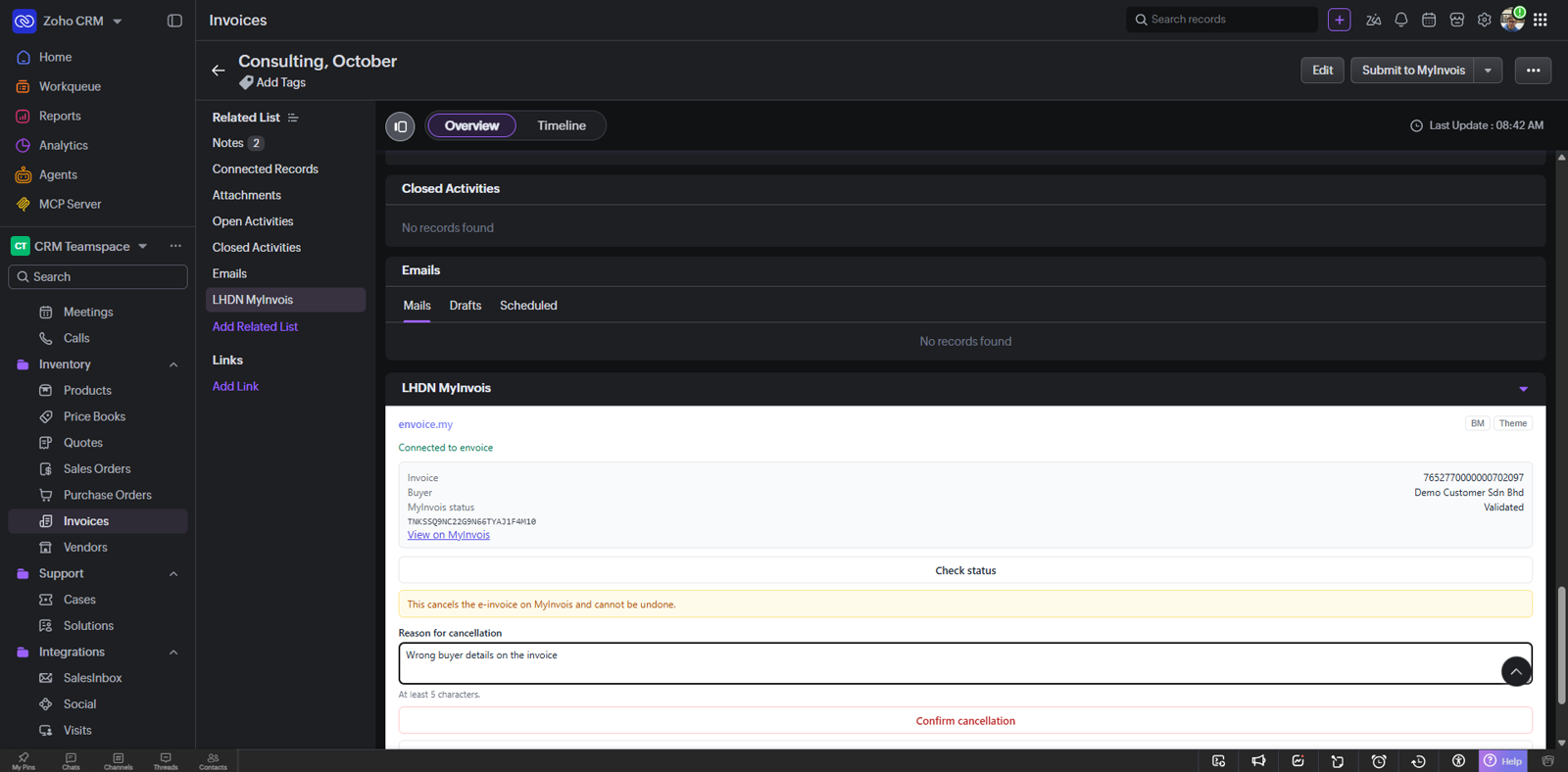Switch to the Drafts emails tab
This screenshot has width=1568, height=772.
pyautogui.click(x=465, y=306)
